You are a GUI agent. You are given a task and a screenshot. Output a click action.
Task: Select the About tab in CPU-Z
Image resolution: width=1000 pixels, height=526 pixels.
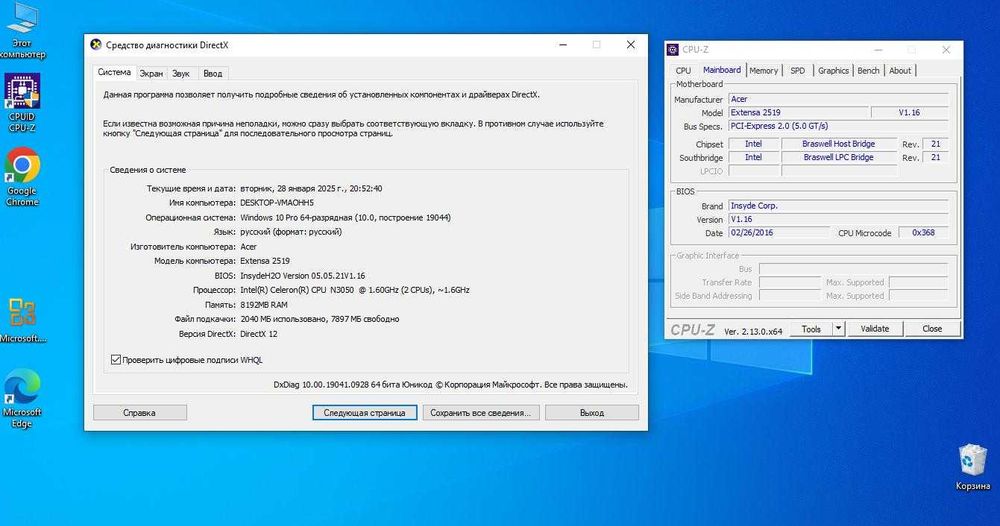(x=900, y=71)
